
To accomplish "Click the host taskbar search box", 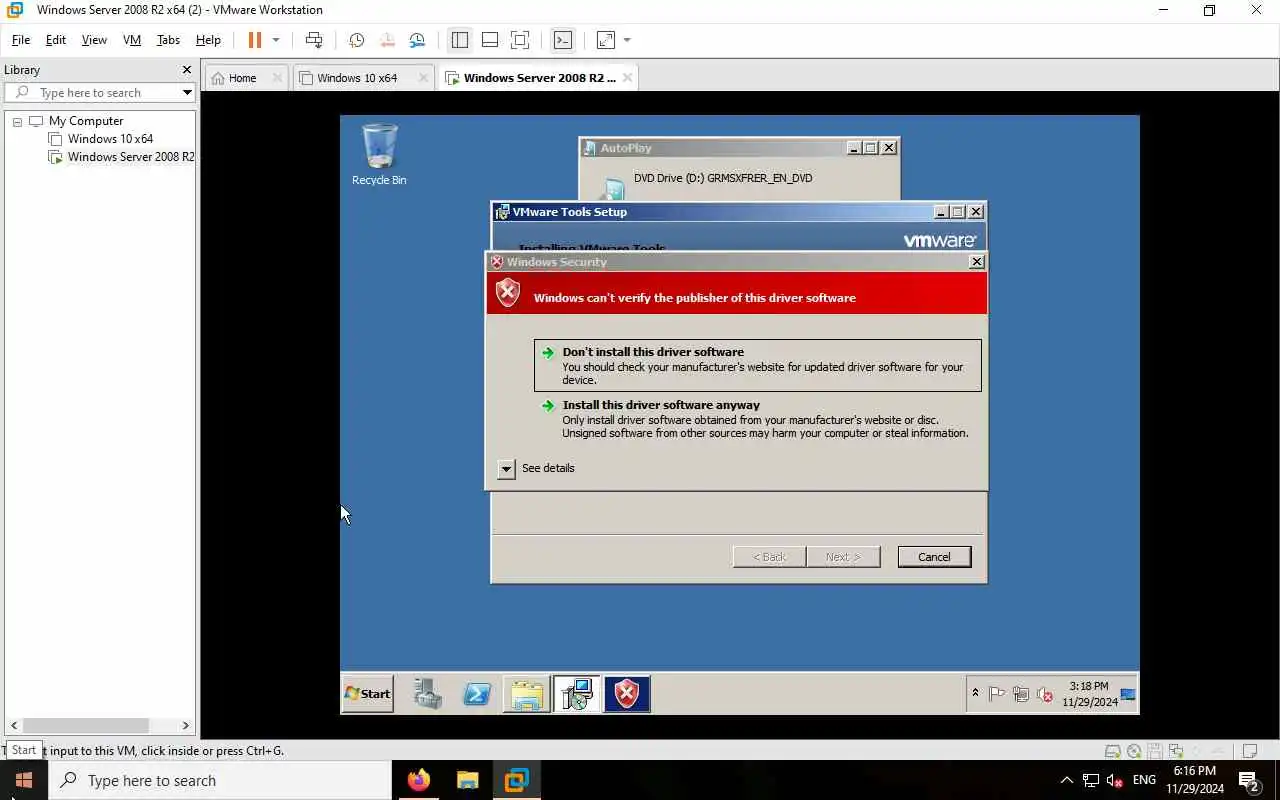I will click(220, 780).
